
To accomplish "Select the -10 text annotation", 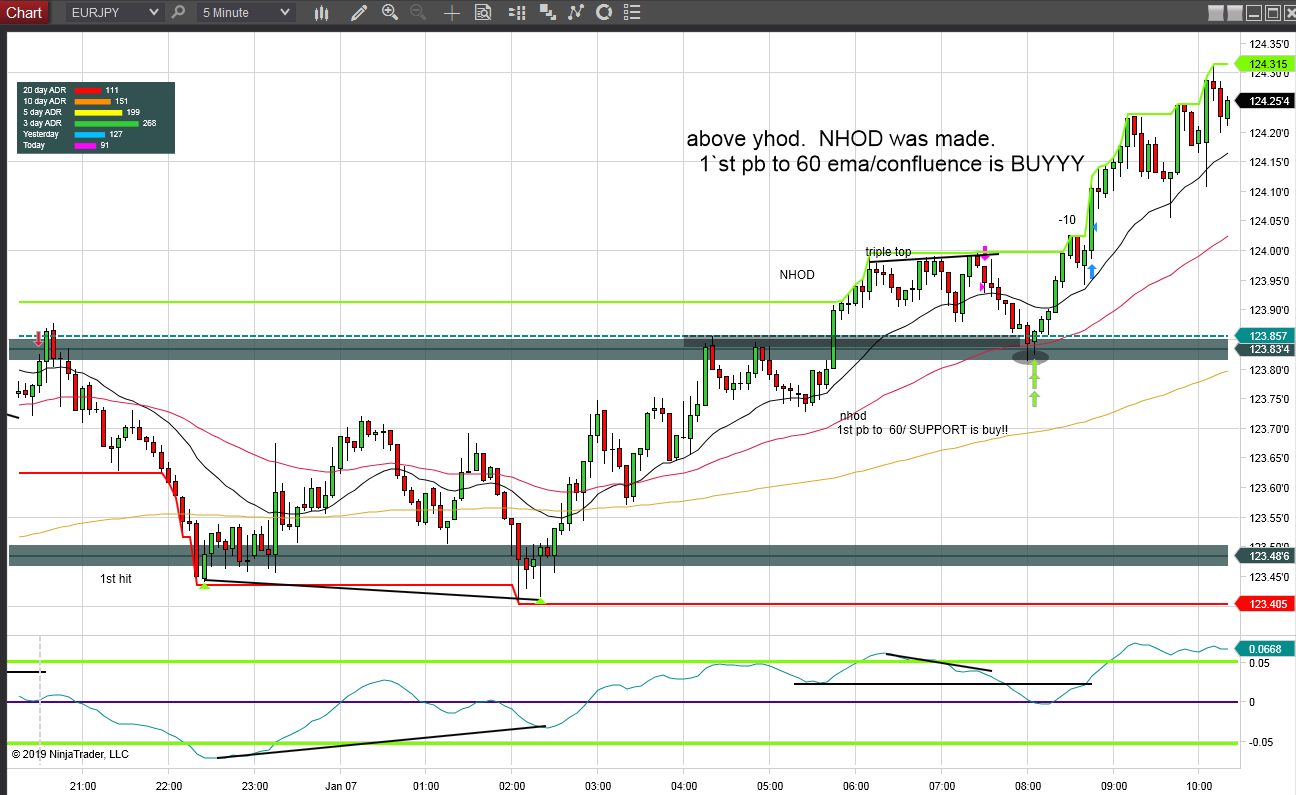I will coord(1067,220).
